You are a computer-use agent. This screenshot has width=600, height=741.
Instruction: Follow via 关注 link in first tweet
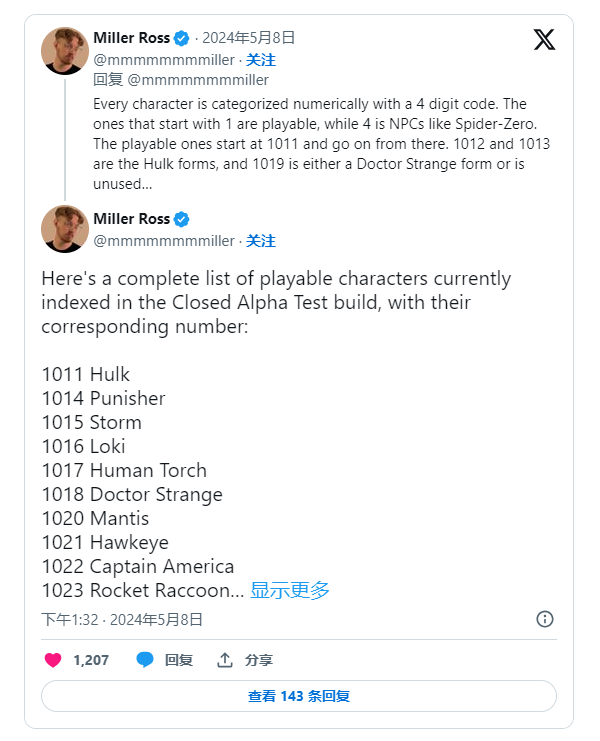(261, 60)
